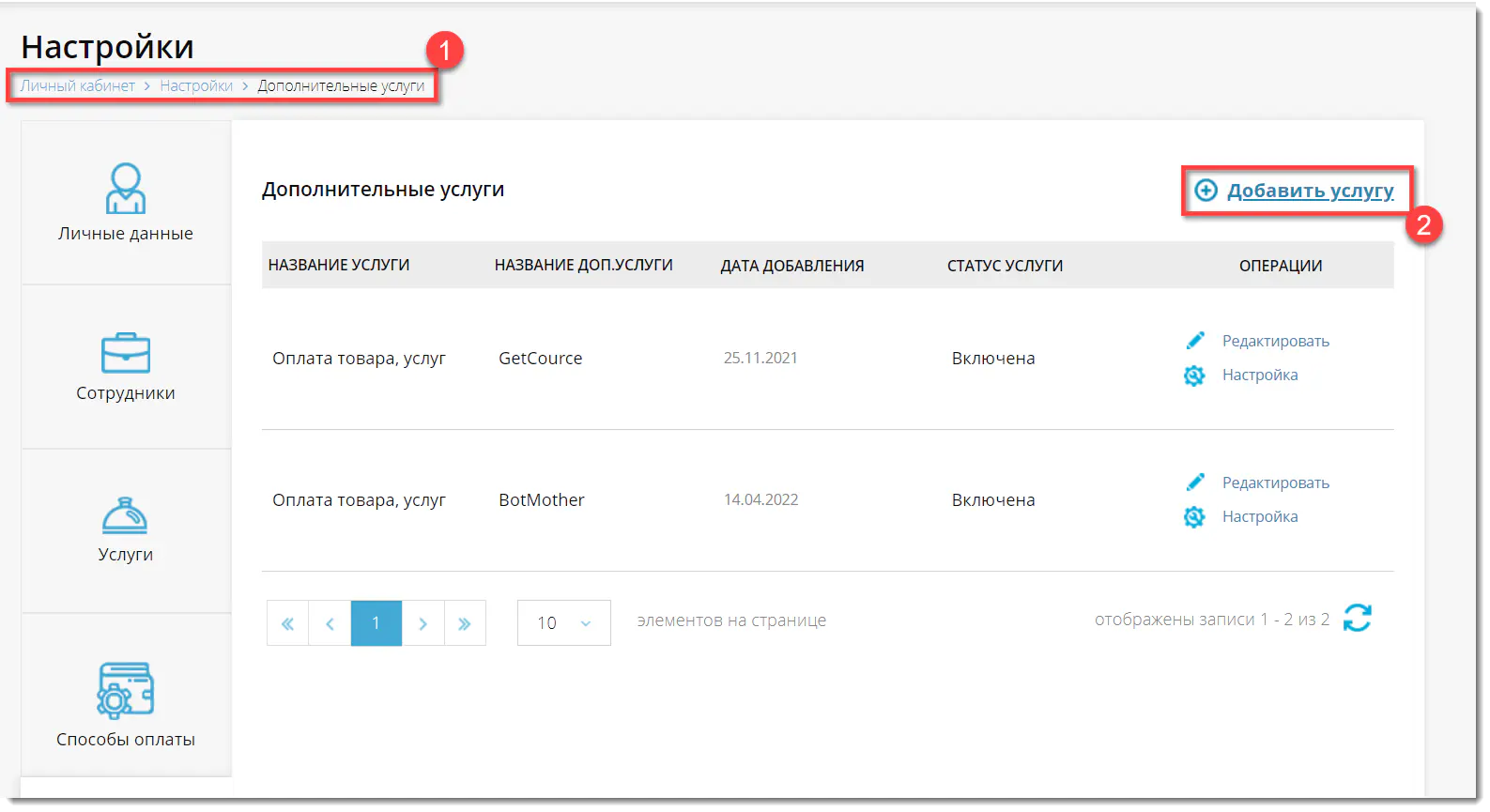Select Сотрудники sidebar label
This screenshot has height=812, width=1490.
(x=126, y=393)
